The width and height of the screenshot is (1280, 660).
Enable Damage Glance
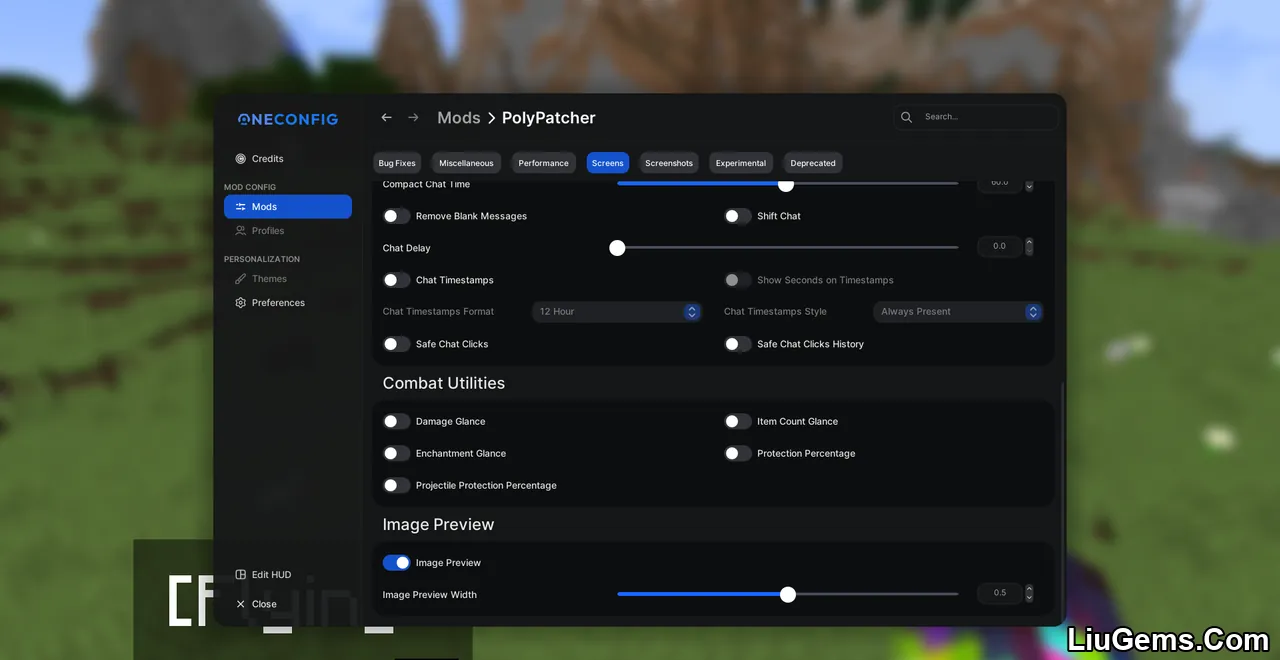coord(397,422)
